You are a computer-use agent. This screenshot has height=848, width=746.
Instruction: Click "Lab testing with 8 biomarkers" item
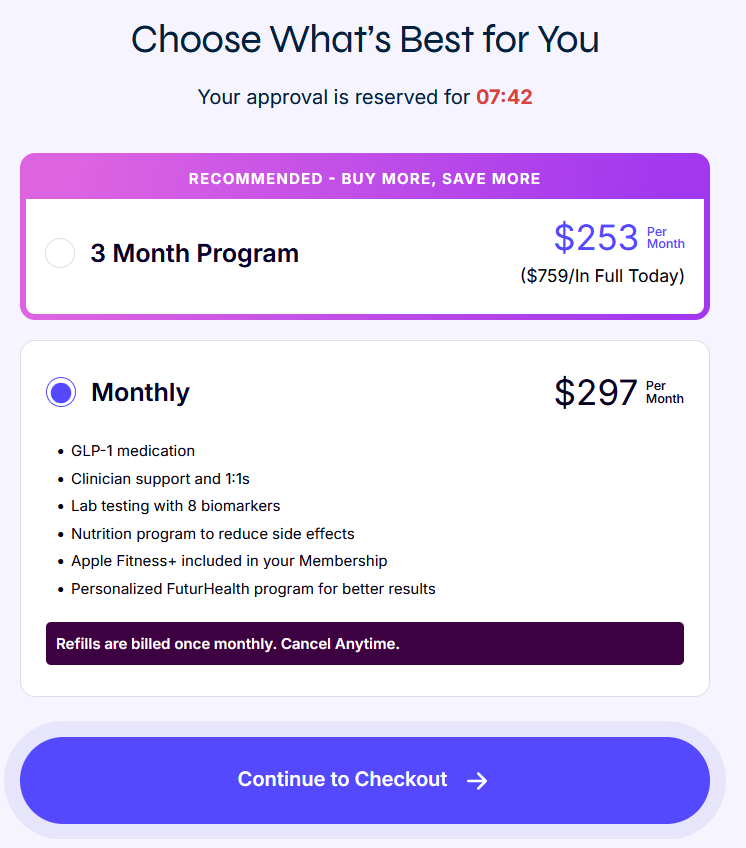pyautogui.click(x=175, y=506)
